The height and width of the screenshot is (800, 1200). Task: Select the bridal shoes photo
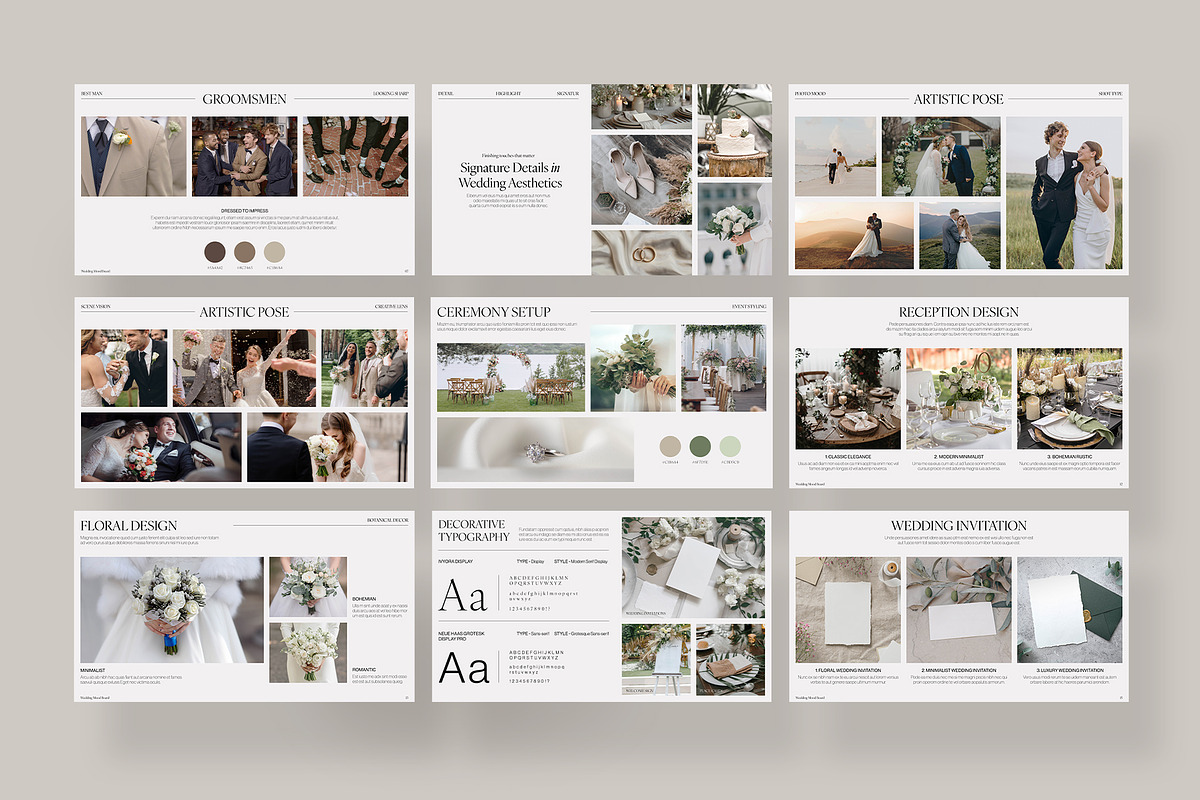pos(641,179)
